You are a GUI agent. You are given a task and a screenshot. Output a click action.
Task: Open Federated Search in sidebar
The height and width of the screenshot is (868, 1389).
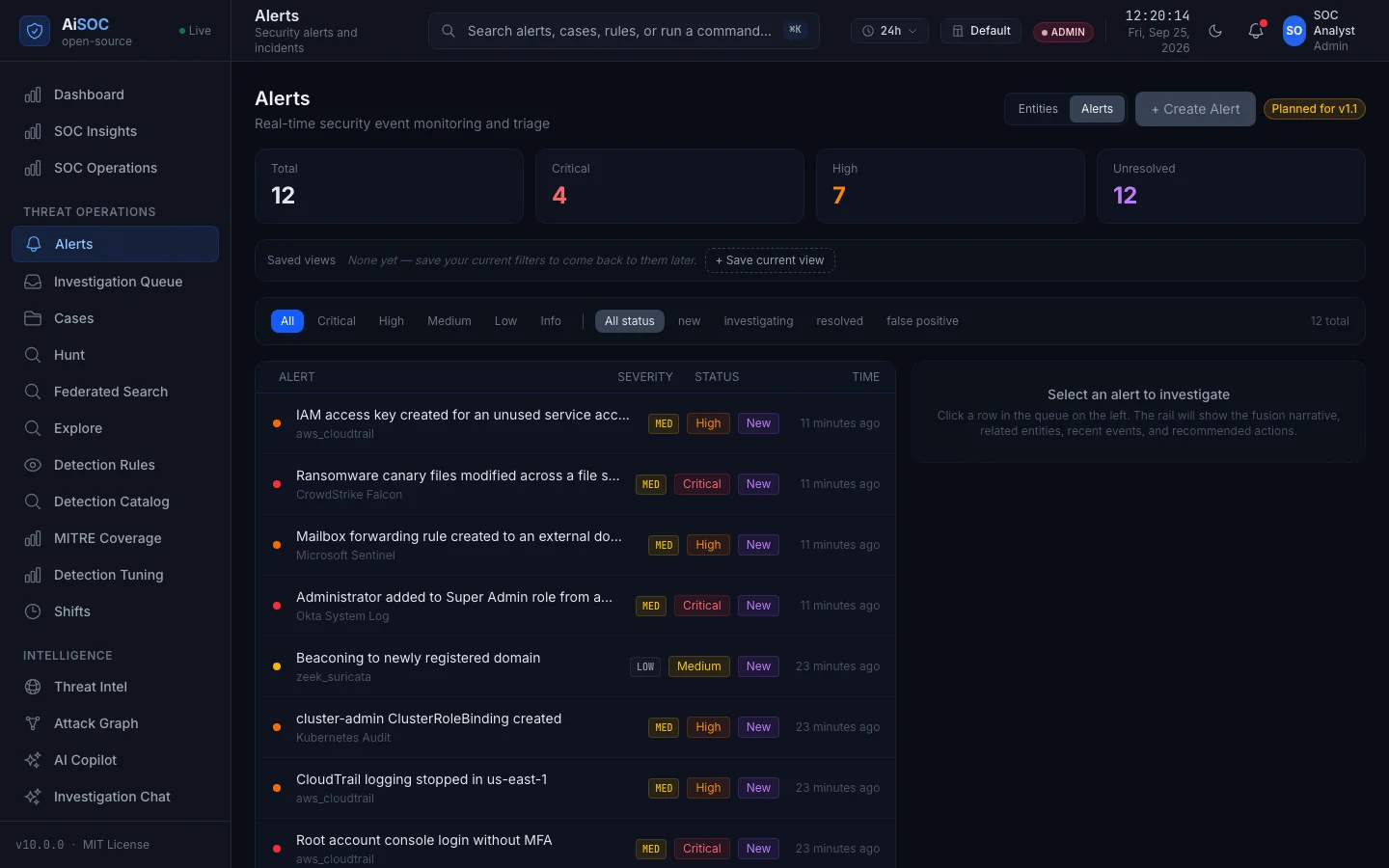(x=115, y=392)
